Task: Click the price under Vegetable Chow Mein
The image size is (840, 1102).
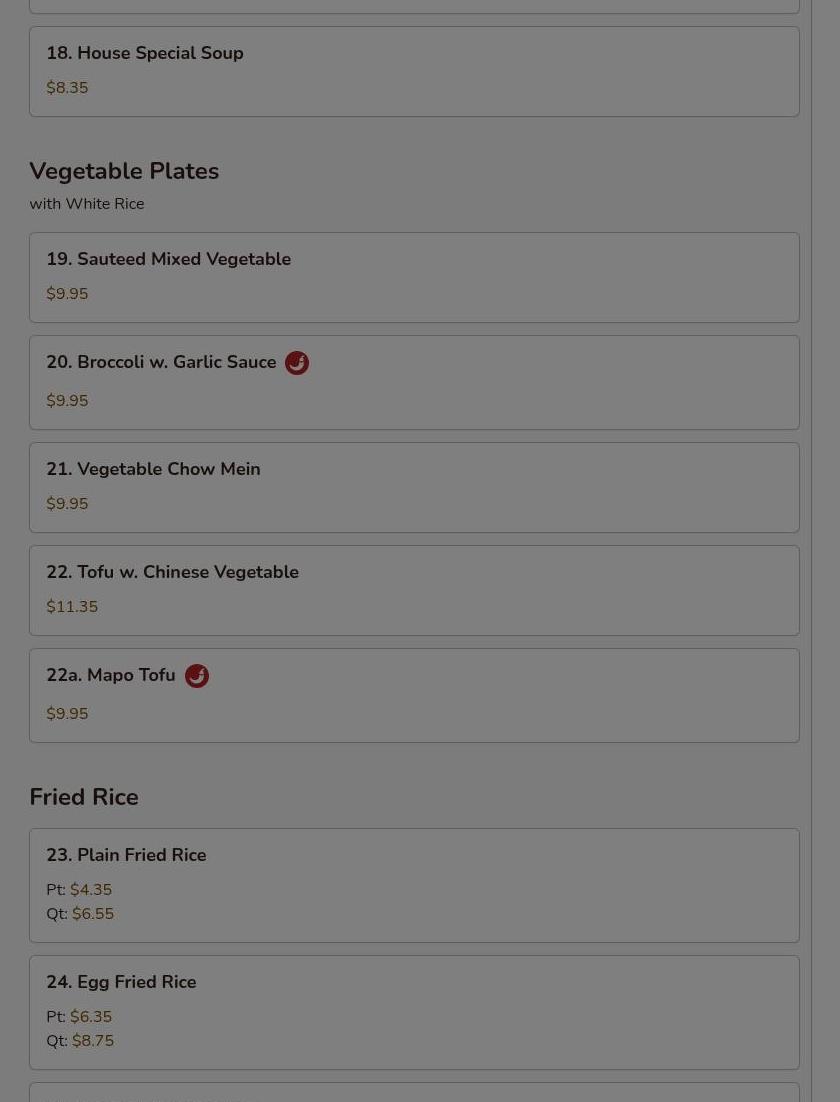Action: click(67, 504)
